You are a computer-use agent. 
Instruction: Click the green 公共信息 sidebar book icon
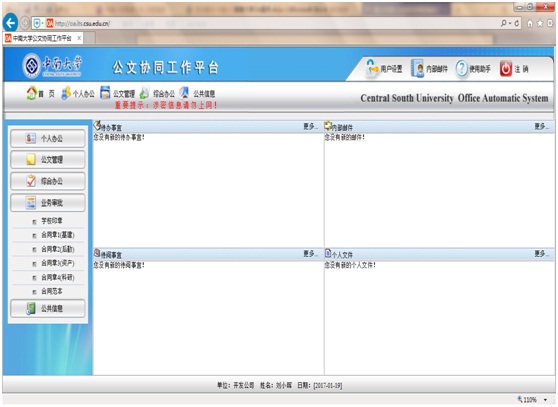pyautogui.click(x=31, y=308)
